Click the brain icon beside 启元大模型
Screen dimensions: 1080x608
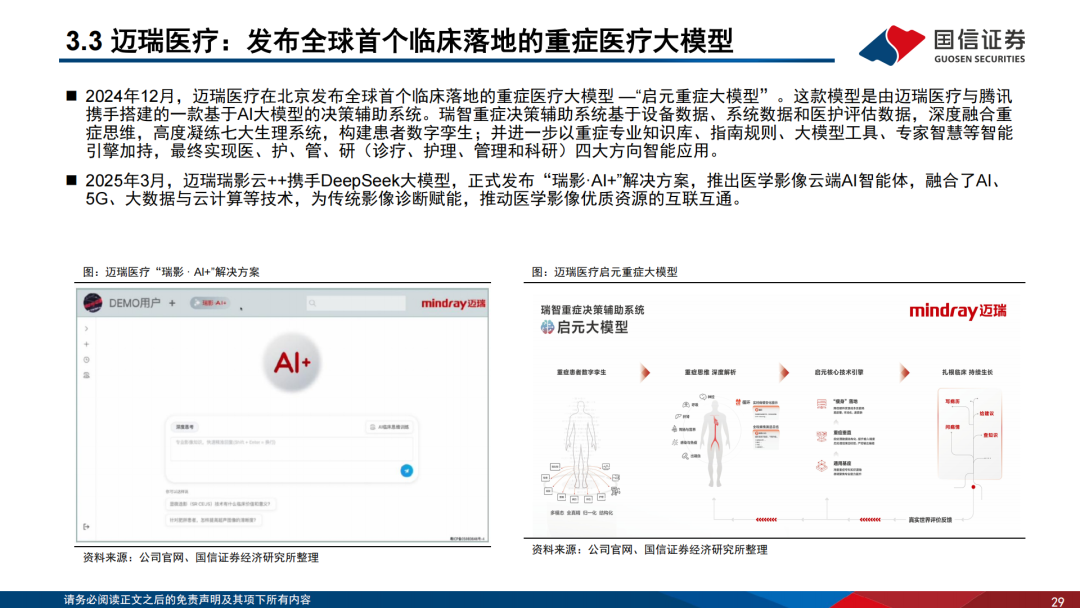click(x=548, y=328)
